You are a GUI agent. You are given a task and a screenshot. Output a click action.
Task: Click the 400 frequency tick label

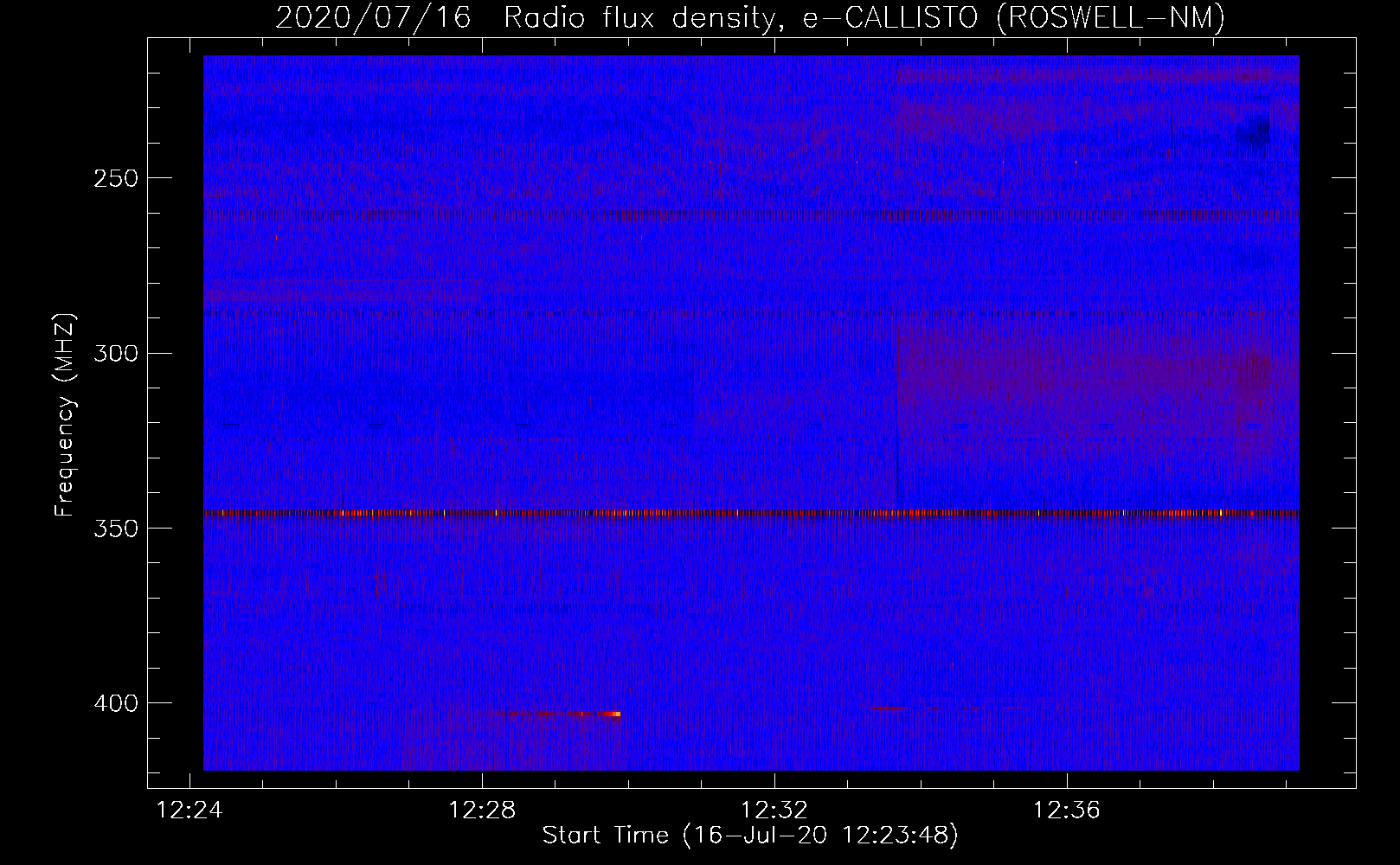point(116,703)
